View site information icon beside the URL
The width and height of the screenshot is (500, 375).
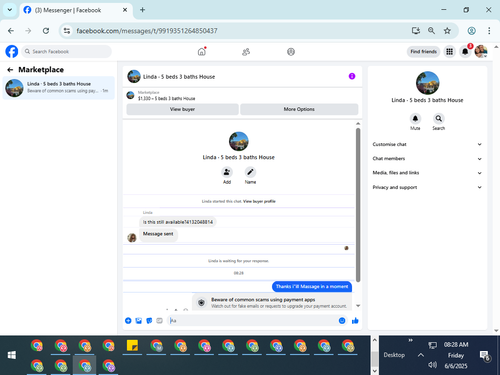67,31
